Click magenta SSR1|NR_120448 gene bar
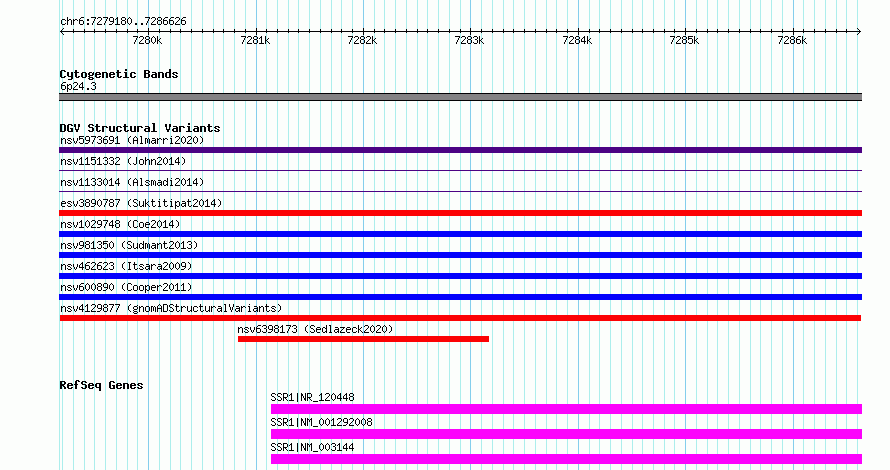Screen dimensions: 890x470 (x=566, y=409)
